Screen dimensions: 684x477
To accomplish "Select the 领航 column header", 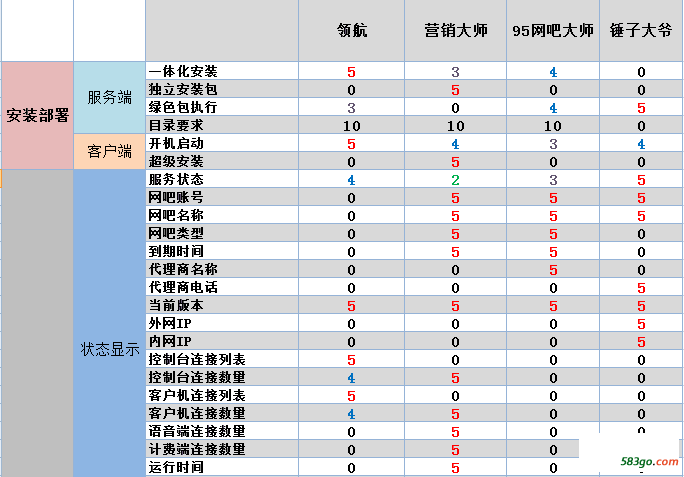I will click(x=352, y=31).
